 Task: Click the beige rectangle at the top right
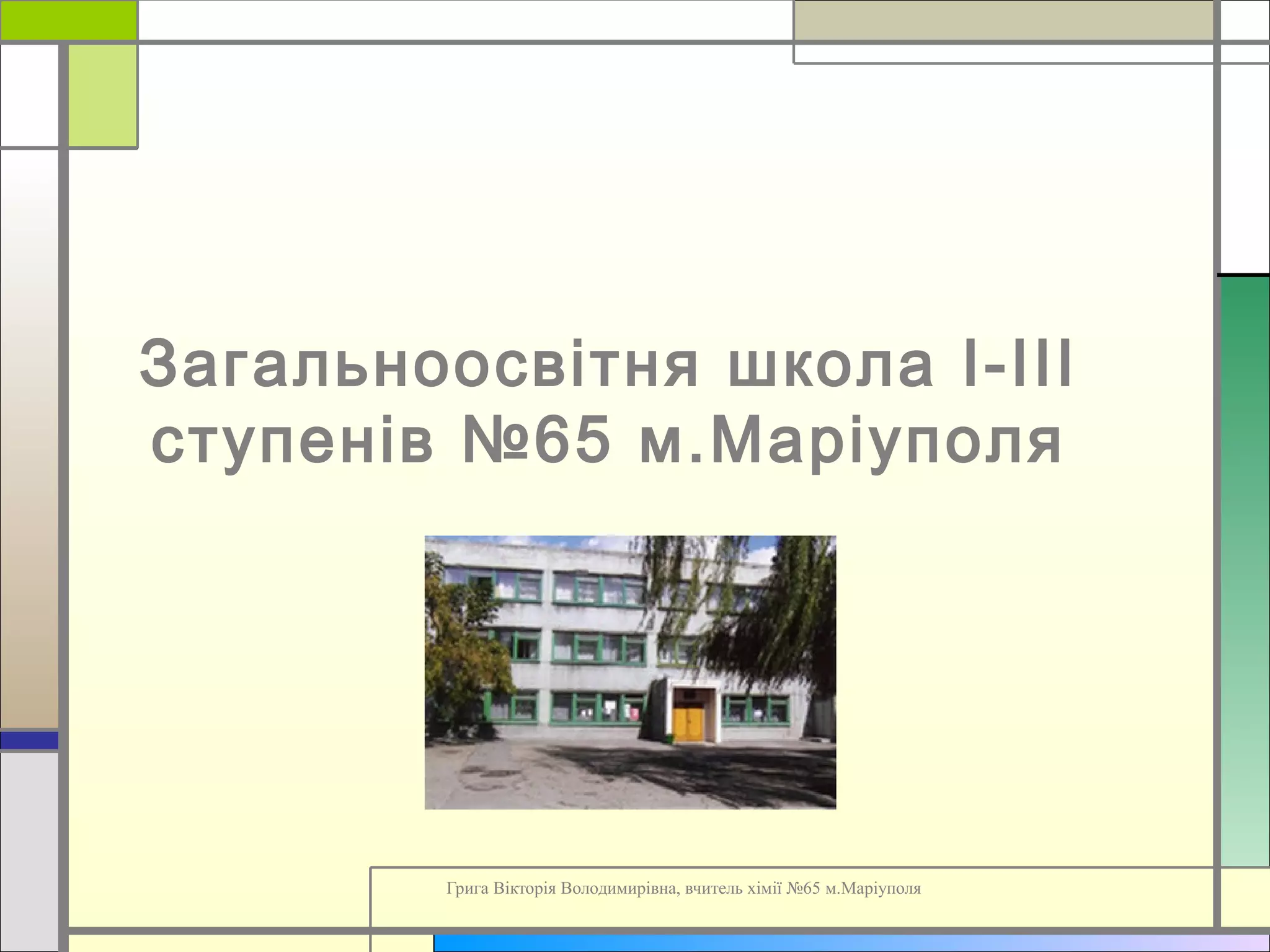[x=1002, y=20]
